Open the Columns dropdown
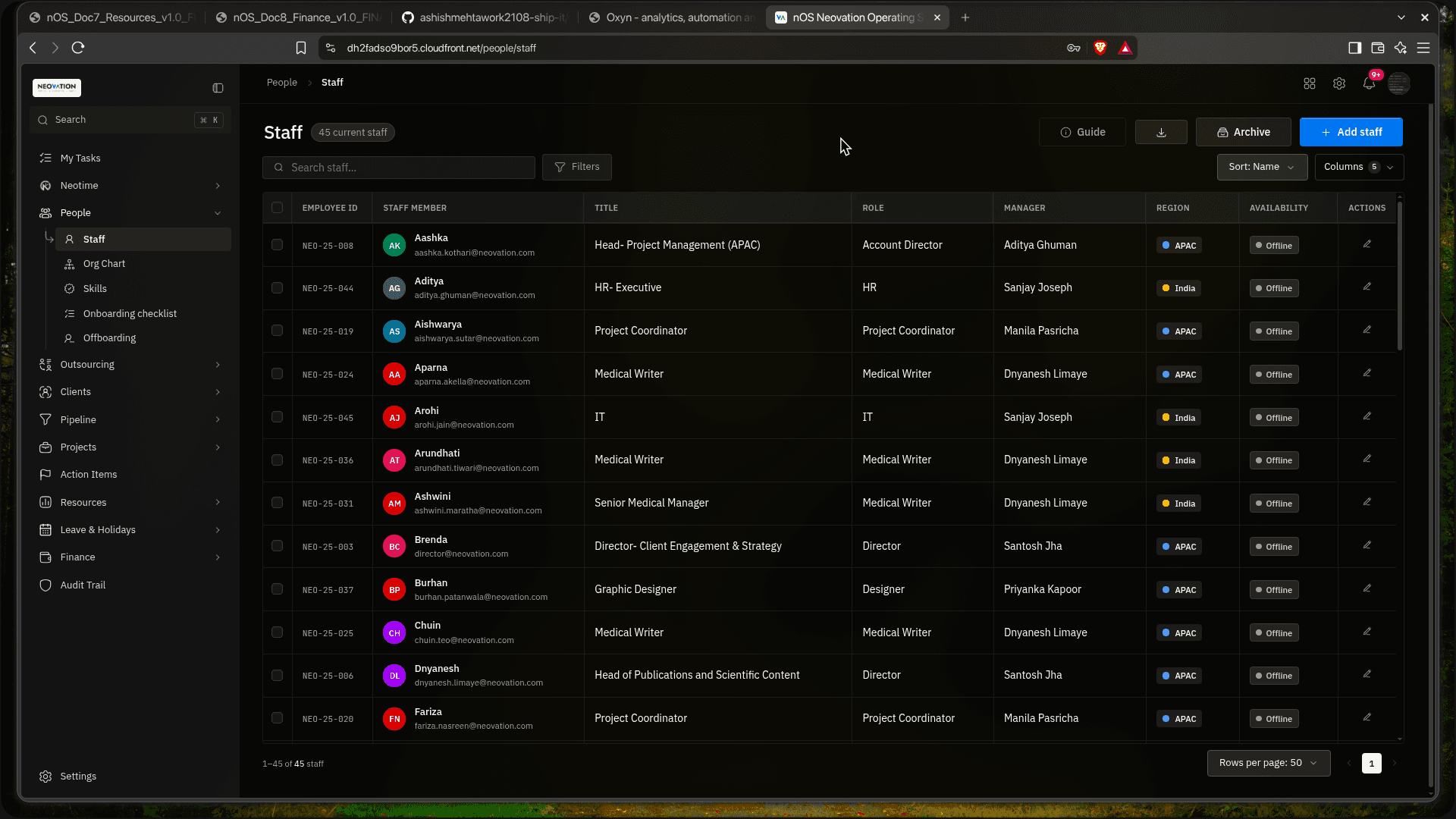The width and height of the screenshot is (1456, 819). [1360, 167]
